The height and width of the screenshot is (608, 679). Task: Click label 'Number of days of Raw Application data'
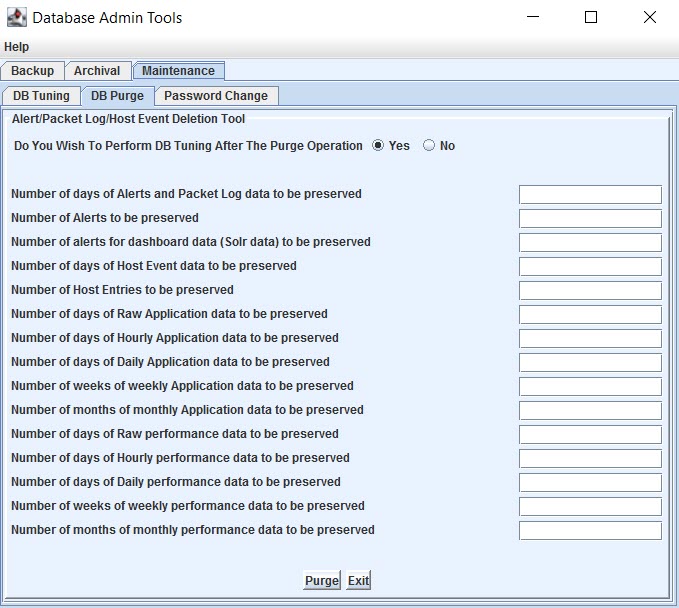click(169, 314)
